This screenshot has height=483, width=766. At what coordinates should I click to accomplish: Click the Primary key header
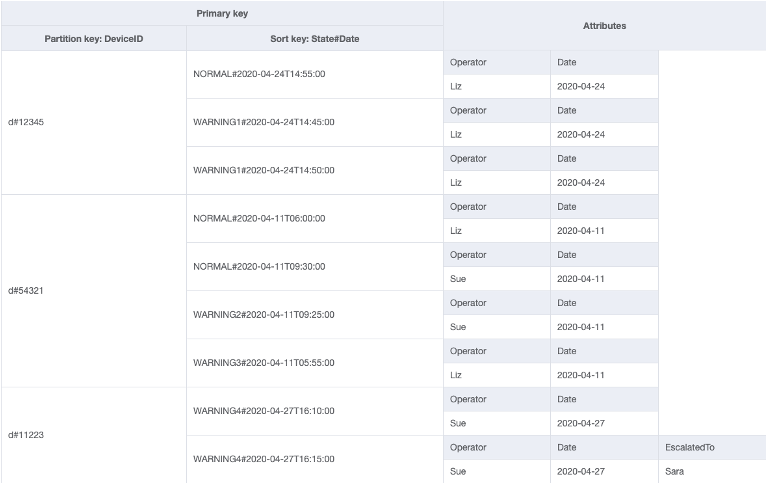(x=221, y=13)
